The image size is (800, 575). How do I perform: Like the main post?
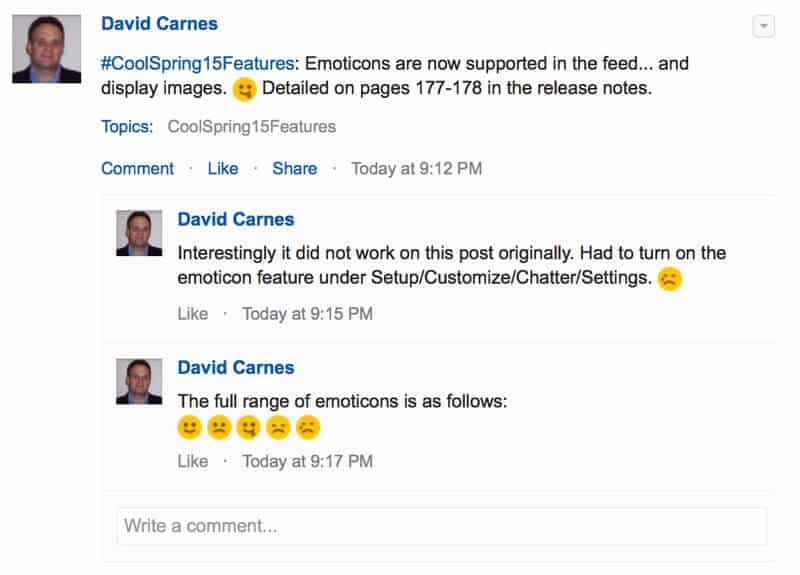pyautogui.click(x=223, y=168)
